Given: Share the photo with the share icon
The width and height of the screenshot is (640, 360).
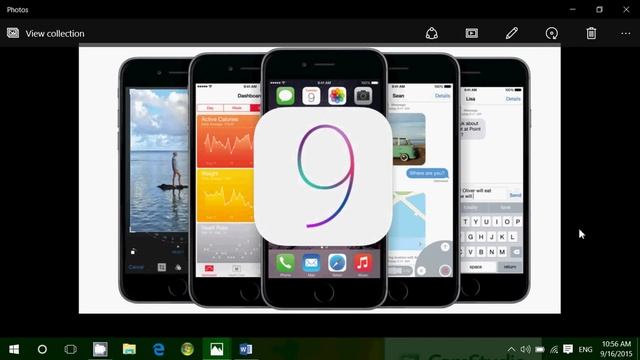Looking at the screenshot, I should [x=431, y=33].
